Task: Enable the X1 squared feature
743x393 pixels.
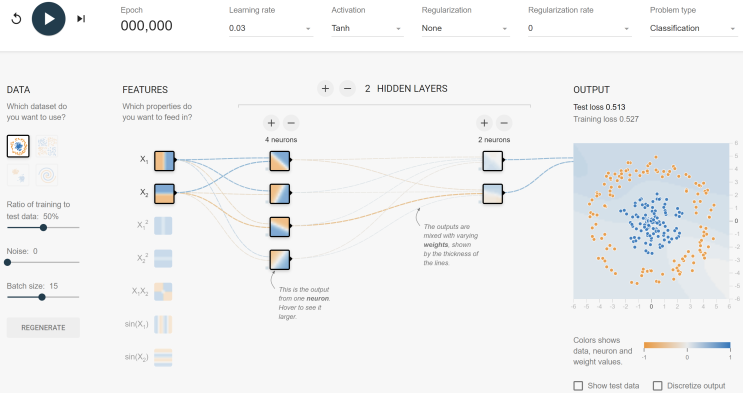Action: pos(163,226)
